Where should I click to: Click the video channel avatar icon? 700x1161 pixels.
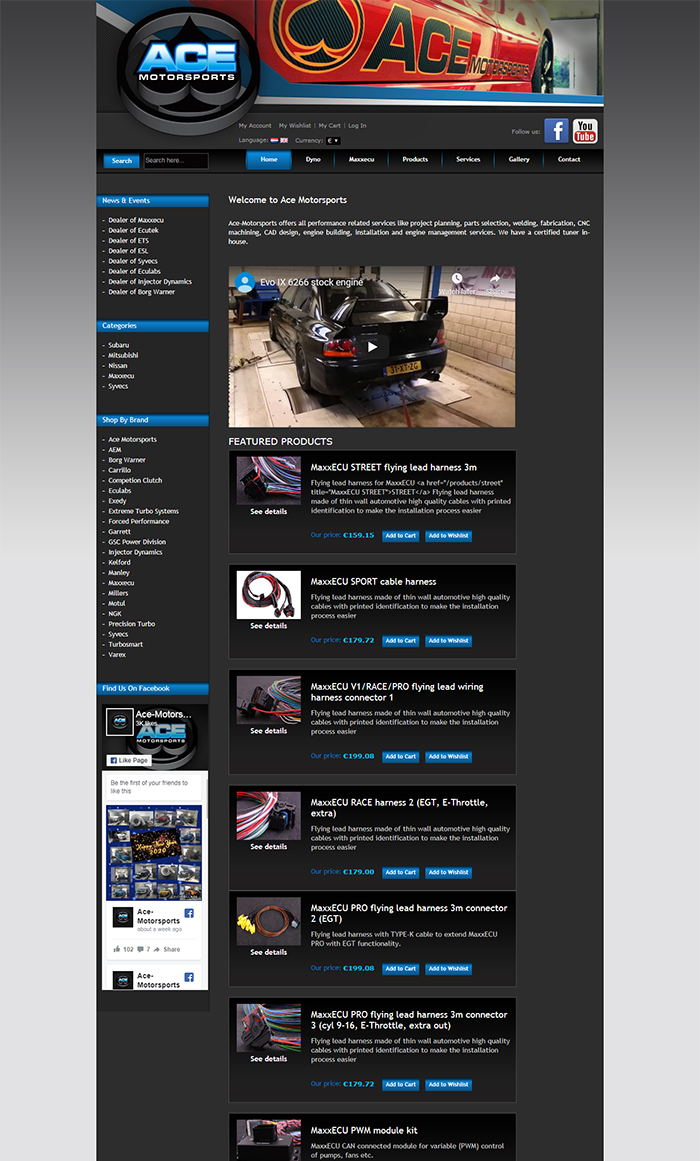pyautogui.click(x=244, y=282)
